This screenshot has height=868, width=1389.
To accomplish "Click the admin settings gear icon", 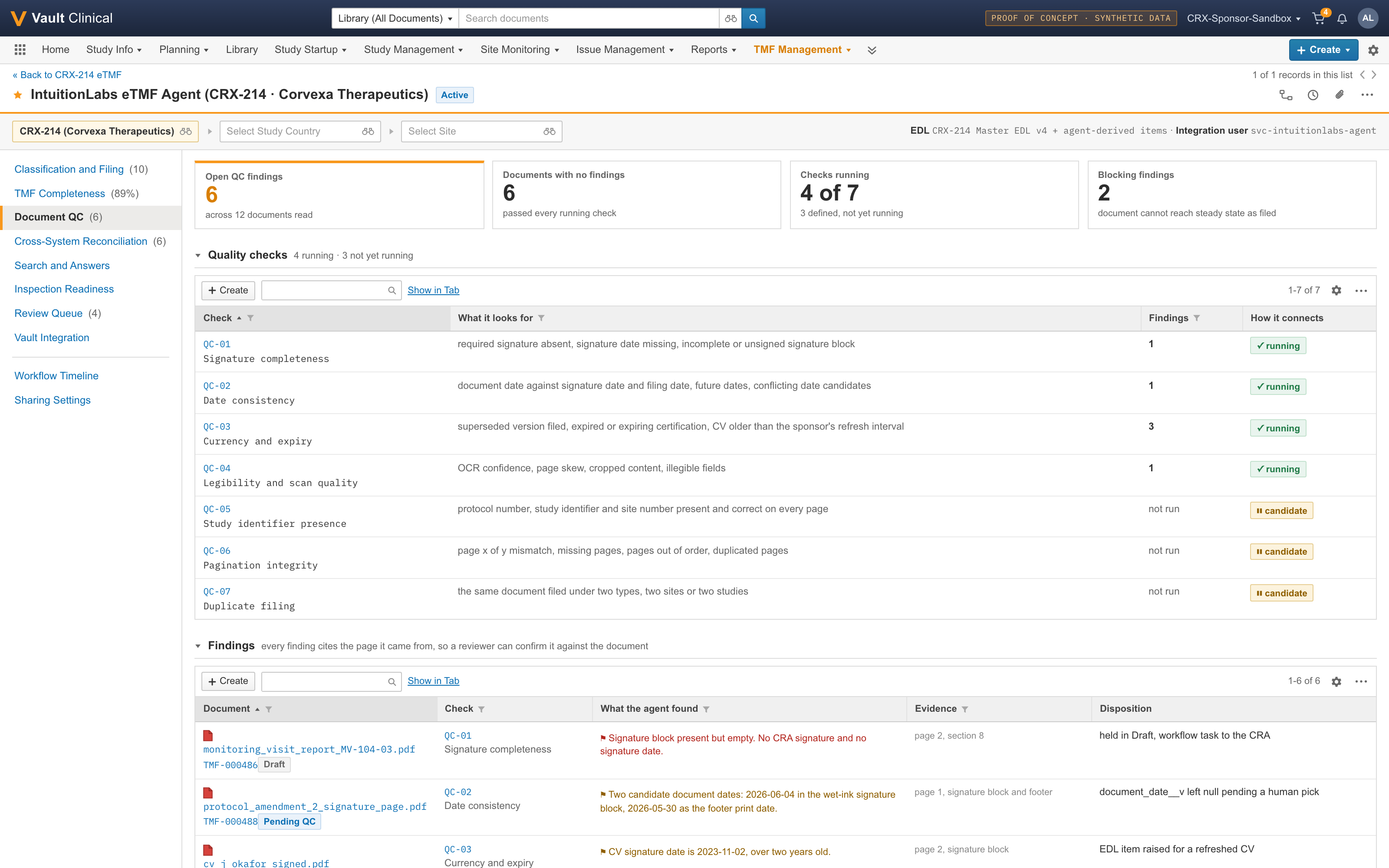I will (x=1373, y=50).
